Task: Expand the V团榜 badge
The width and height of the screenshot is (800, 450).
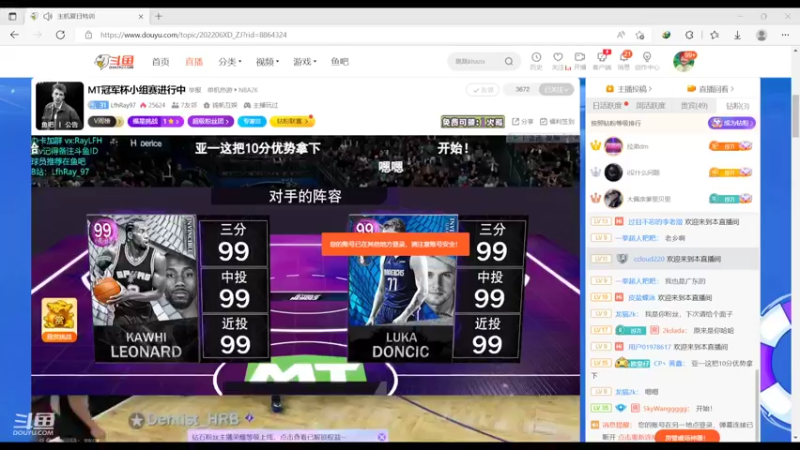Action: (106, 121)
